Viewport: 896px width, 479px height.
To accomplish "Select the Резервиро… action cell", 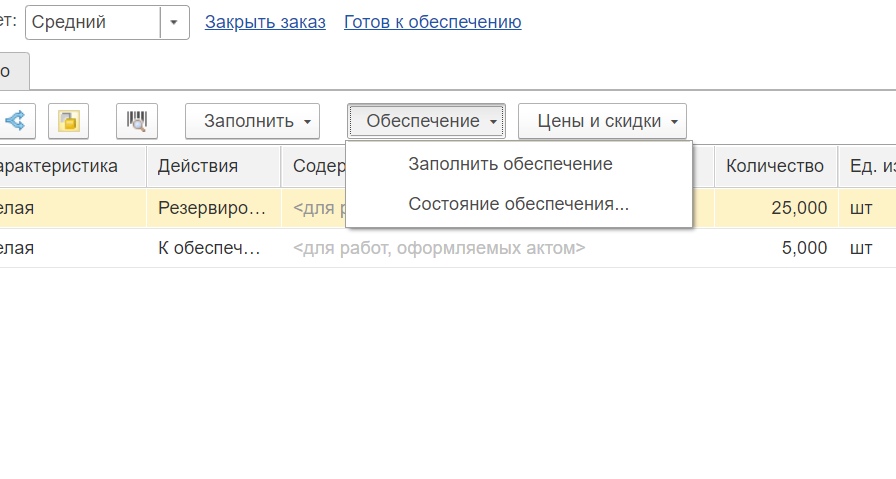I will pyautogui.click(x=213, y=208).
